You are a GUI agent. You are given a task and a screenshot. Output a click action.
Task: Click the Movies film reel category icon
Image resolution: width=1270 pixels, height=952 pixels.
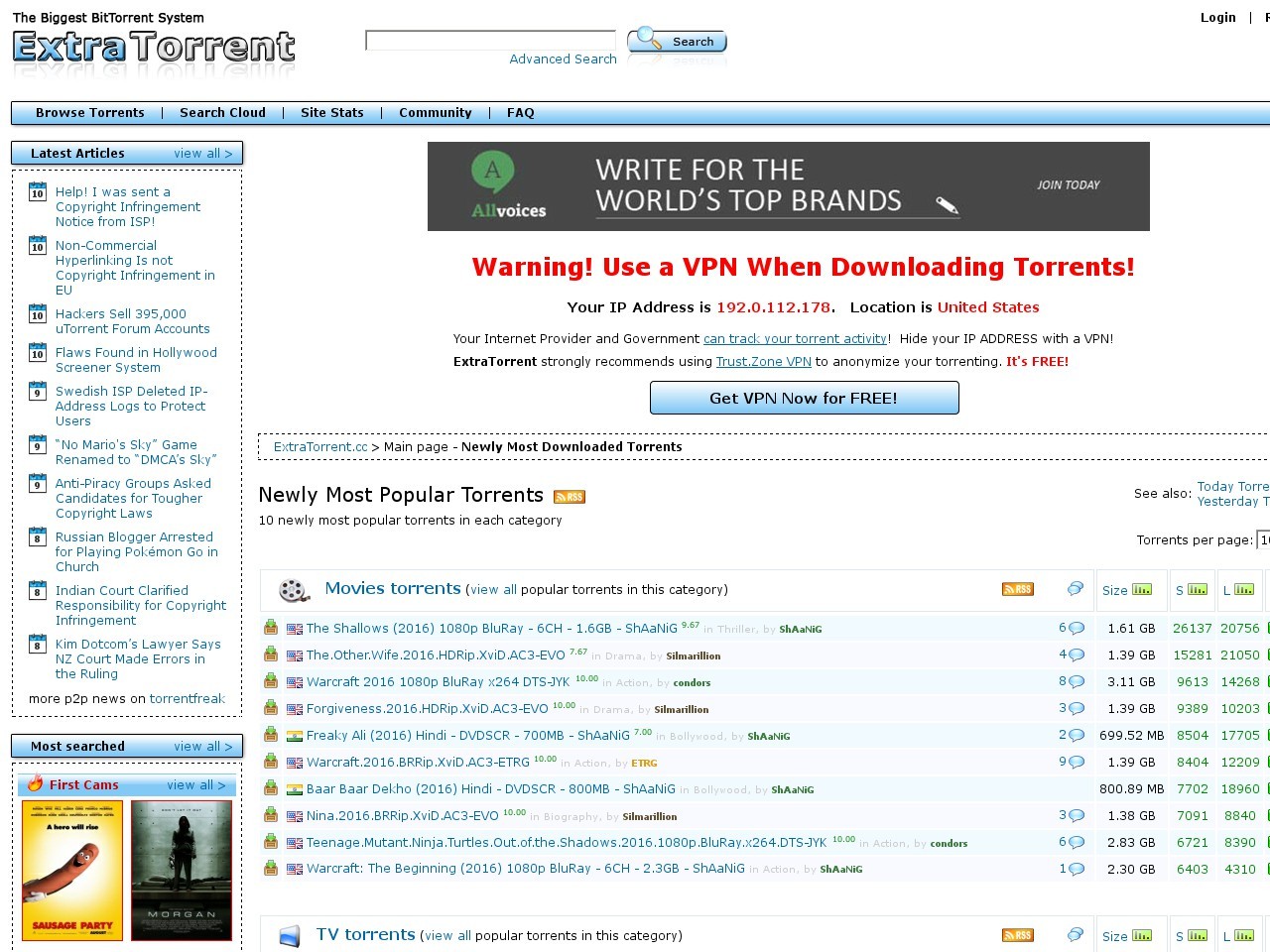tap(294, 590)
